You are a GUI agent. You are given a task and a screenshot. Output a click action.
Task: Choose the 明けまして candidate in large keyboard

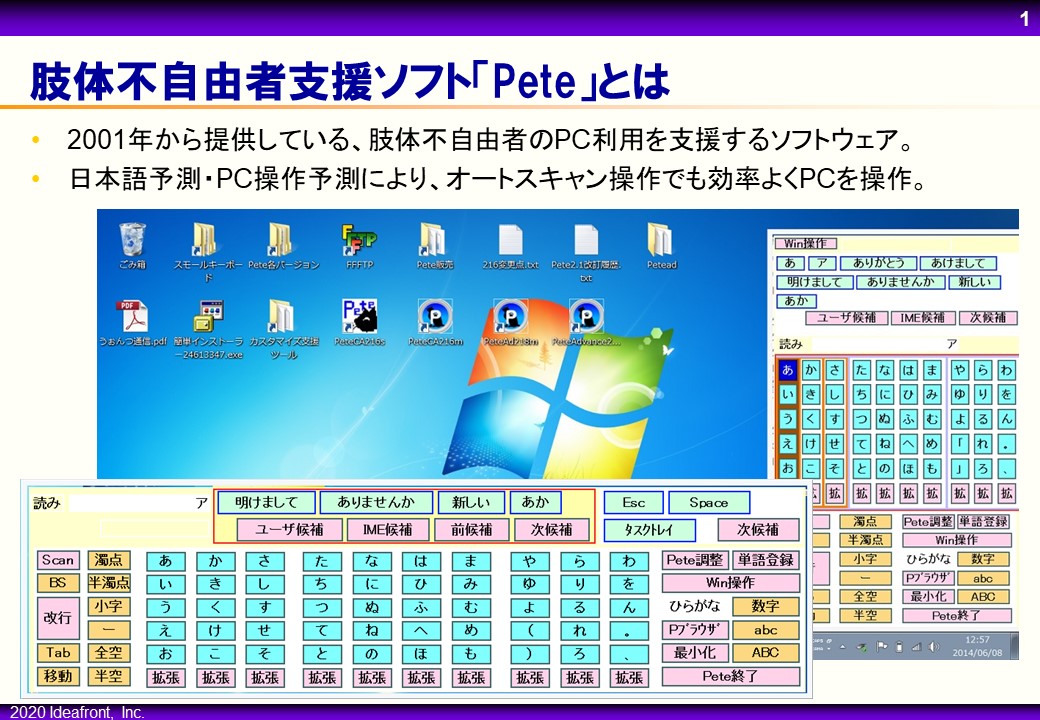coord(267,503)
